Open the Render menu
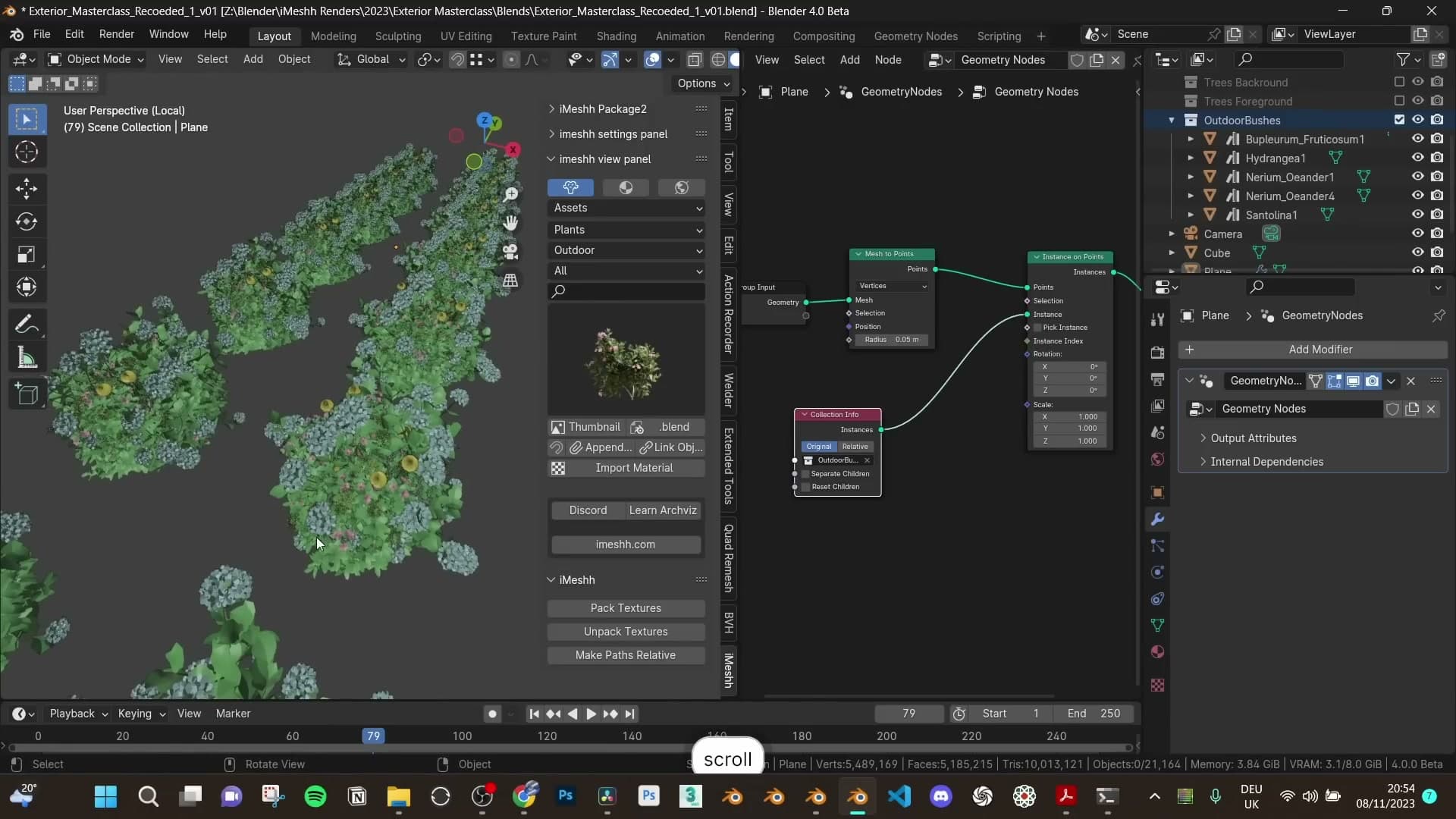1456x819 pixels. point(117,34)
